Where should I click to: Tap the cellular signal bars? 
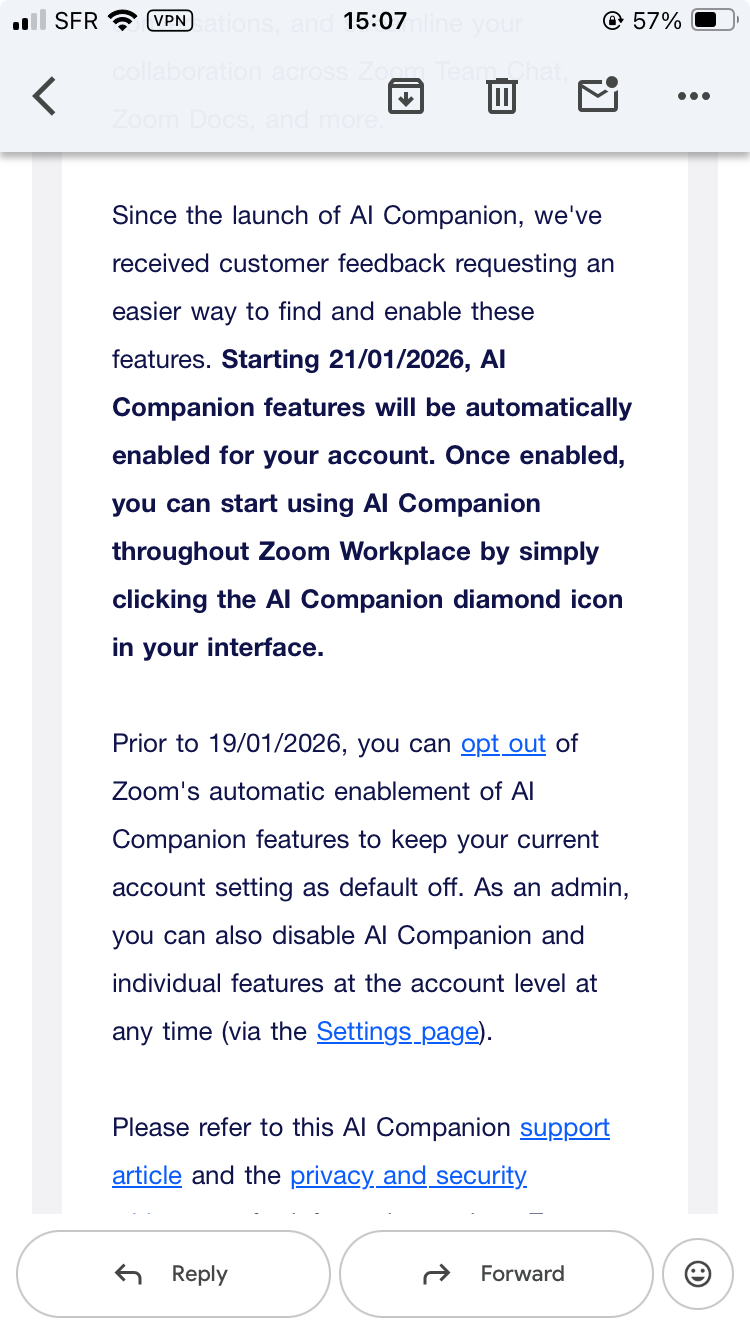click(x=30, y=20)
